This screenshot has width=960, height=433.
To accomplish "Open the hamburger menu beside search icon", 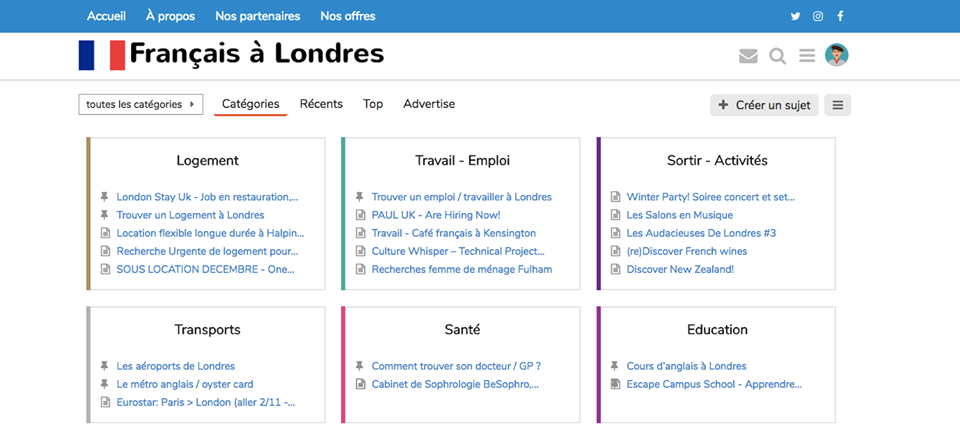I will pos(807,56).
